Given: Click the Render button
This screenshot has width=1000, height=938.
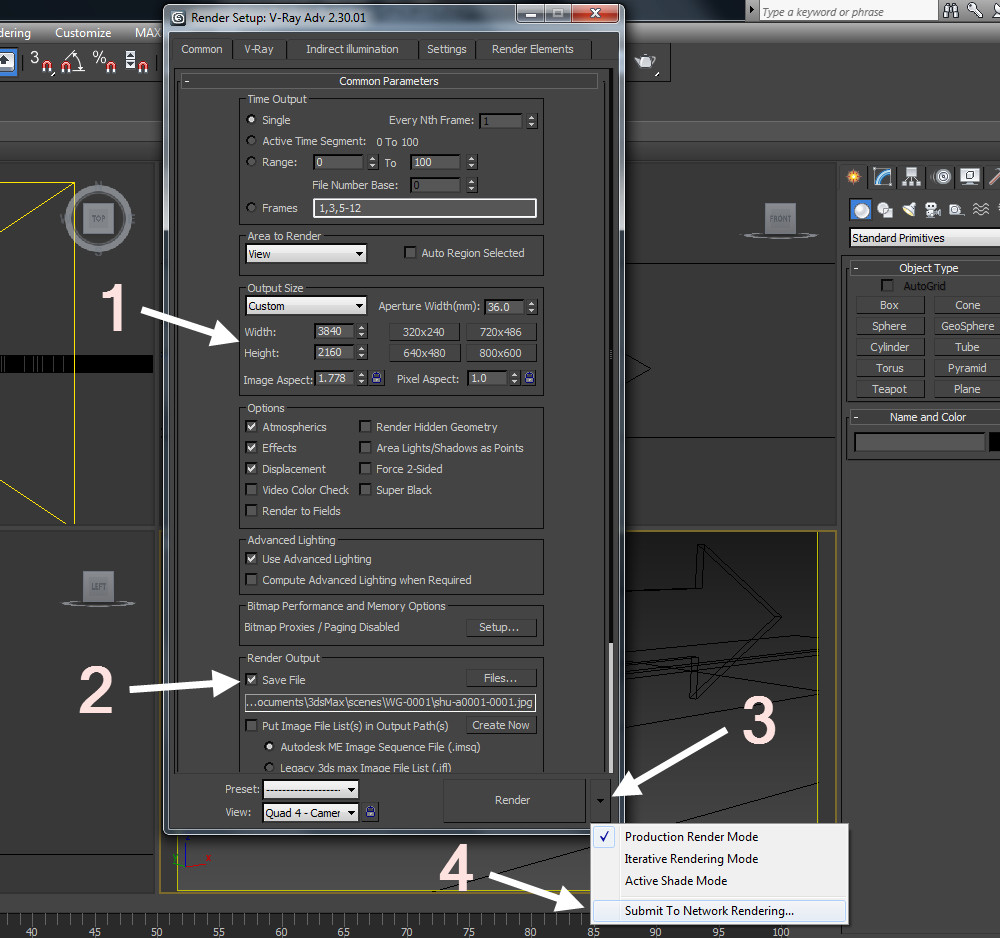Looking at the screenshot, I should [513, 800].
